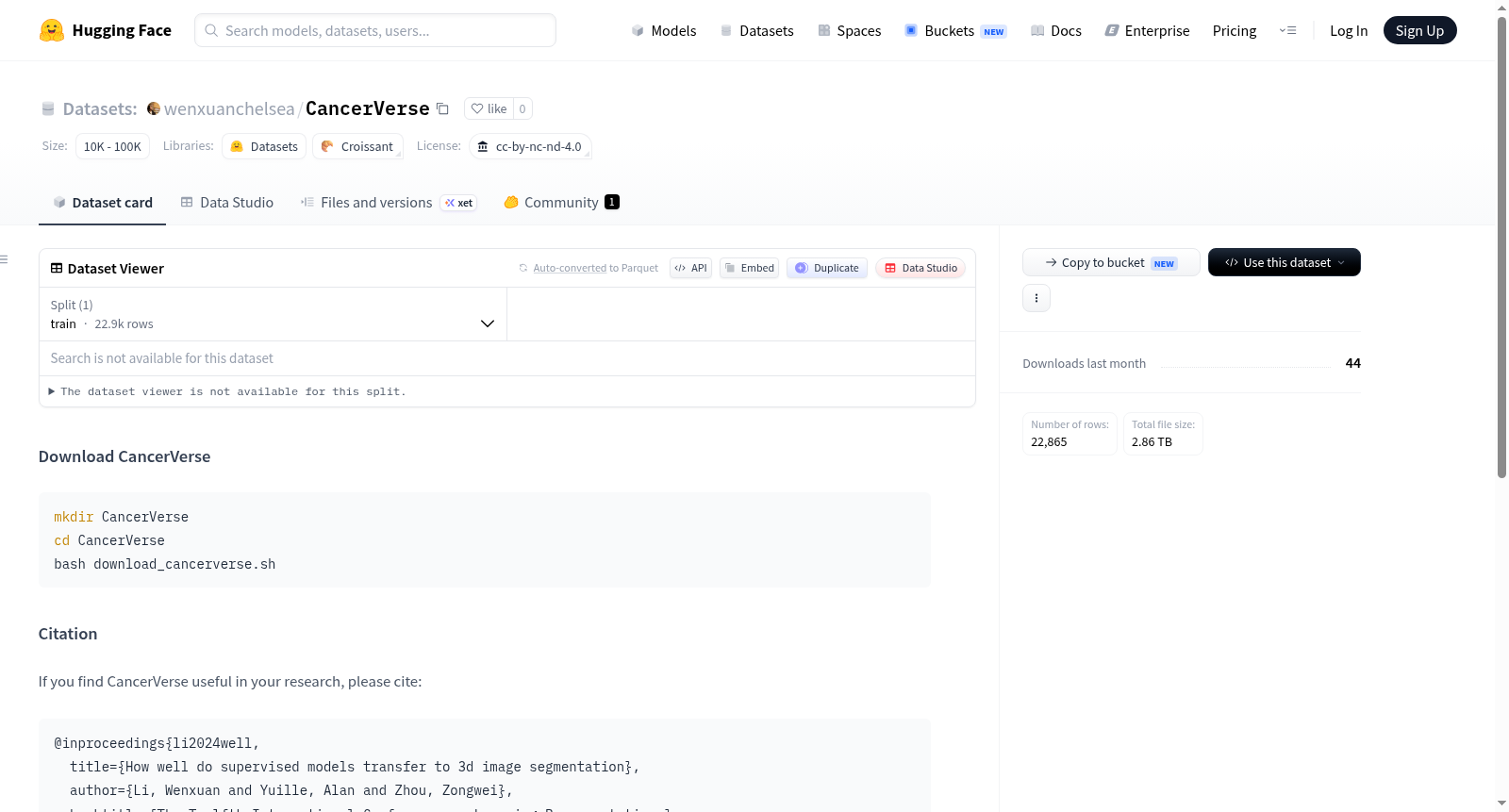Click the Croissant library tag
This screenshot has height=812, width=1509.
pyautogui.click(x=357, y=146)
